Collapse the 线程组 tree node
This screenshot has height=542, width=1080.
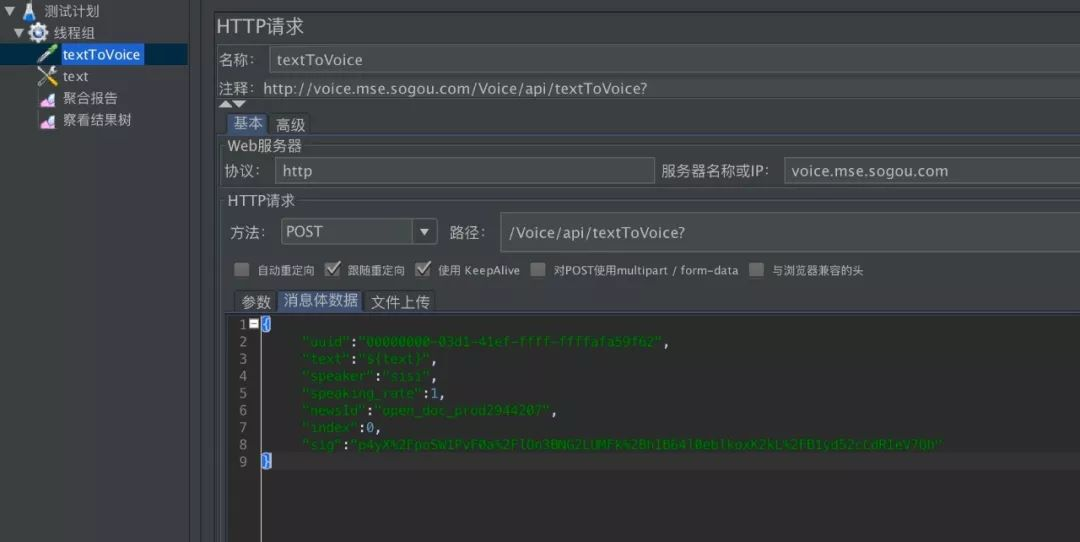(x=19, y=32)
